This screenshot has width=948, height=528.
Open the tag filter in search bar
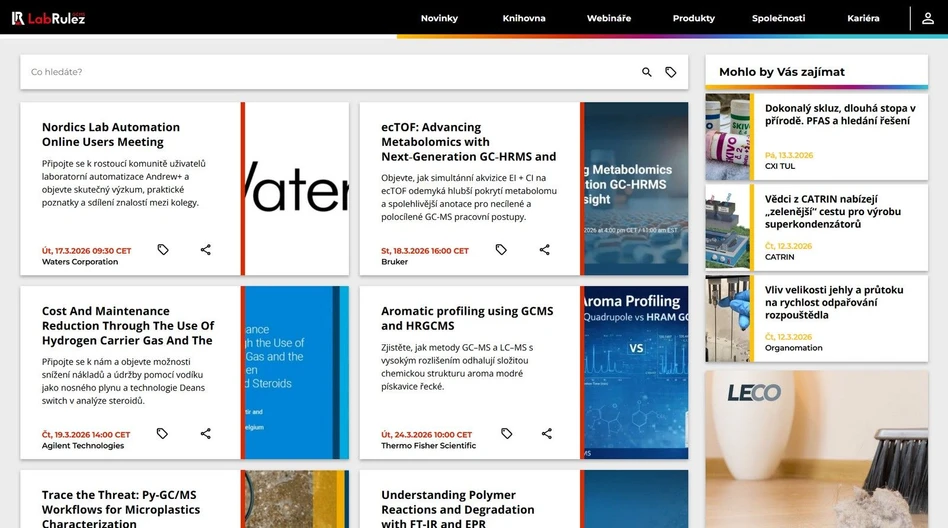671,72
